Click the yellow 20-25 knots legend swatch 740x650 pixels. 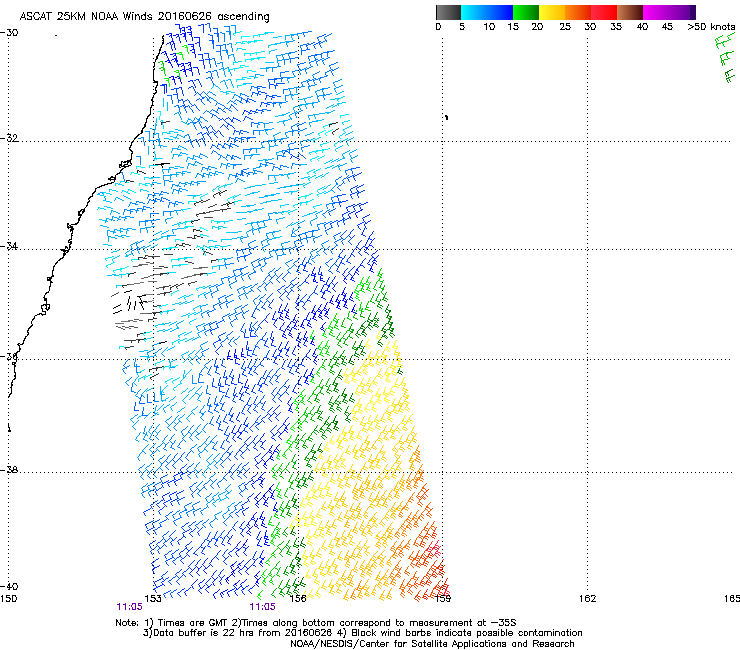(x=552, y=12)
